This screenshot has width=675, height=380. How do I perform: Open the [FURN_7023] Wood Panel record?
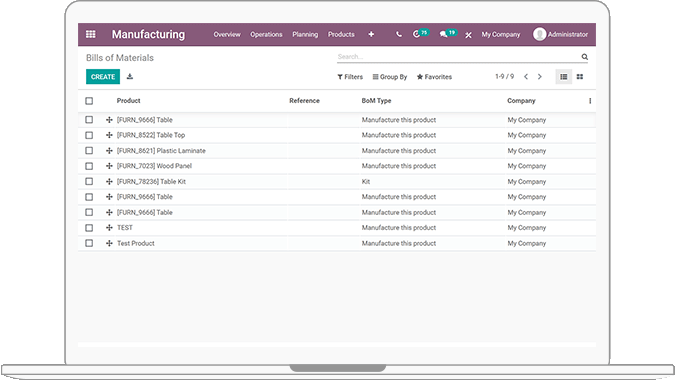154,166
